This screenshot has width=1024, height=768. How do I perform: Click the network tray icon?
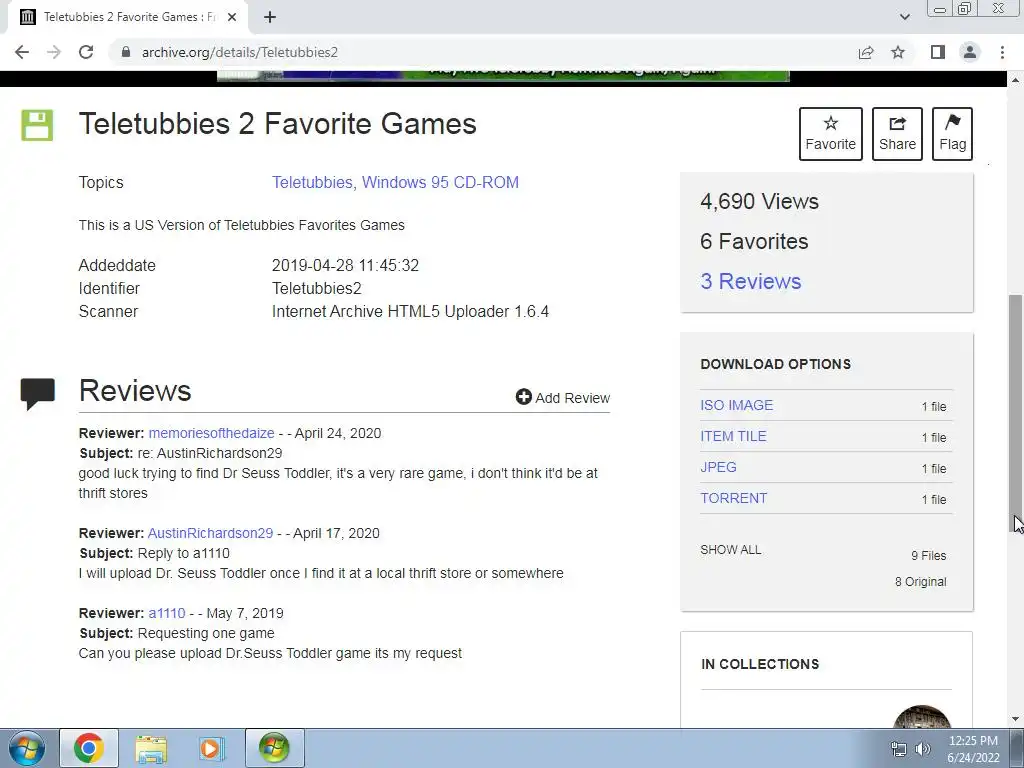[899, 749]
